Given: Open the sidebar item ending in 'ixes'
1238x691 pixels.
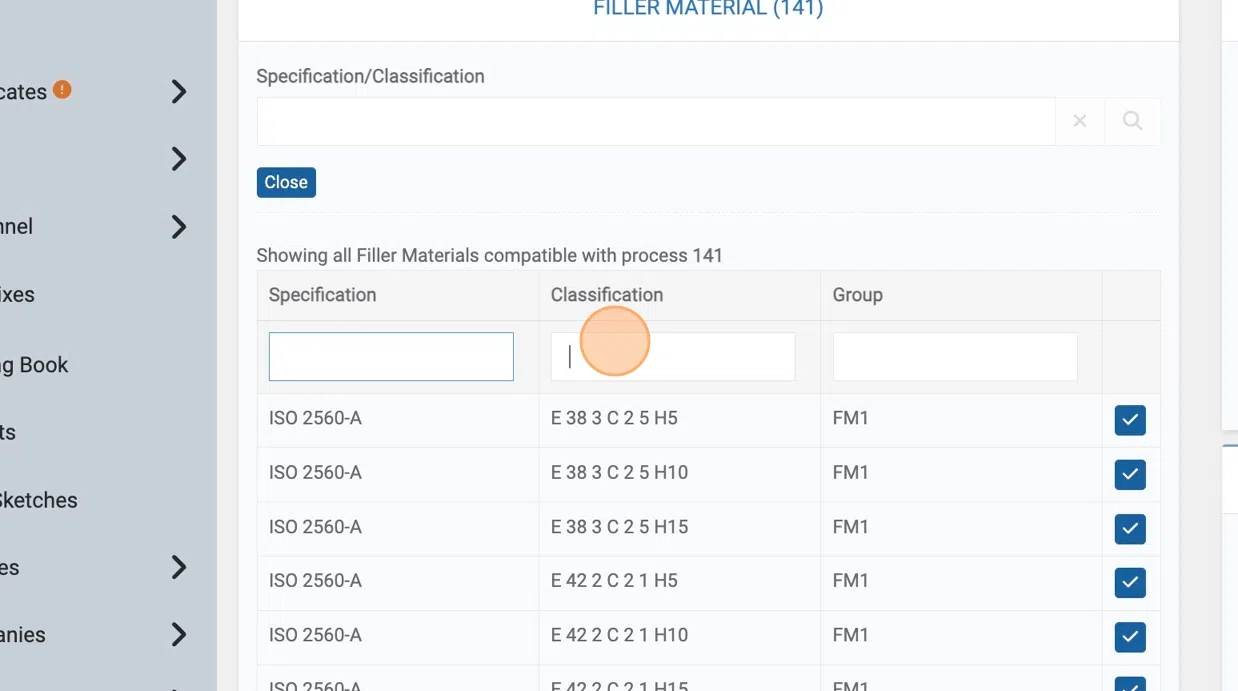Looking at the screenshot, I should 17,295.
